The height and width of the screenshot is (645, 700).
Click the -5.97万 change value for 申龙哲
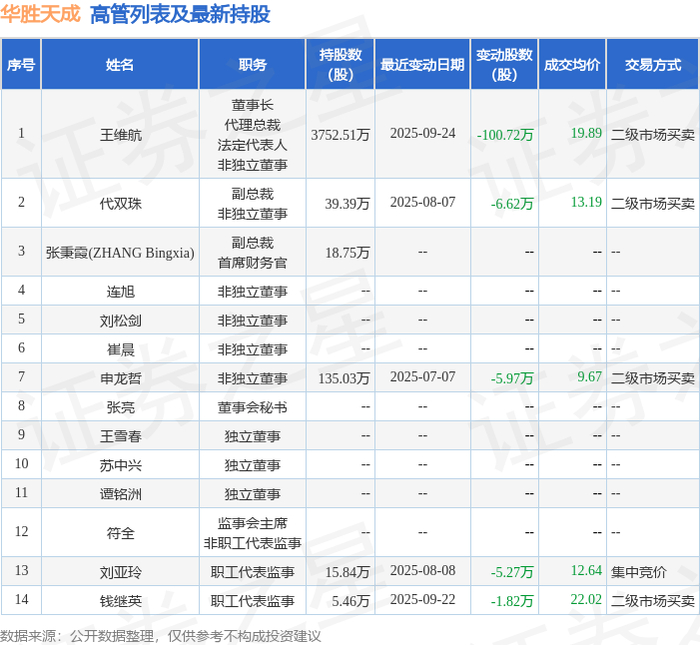click(512, 379)
